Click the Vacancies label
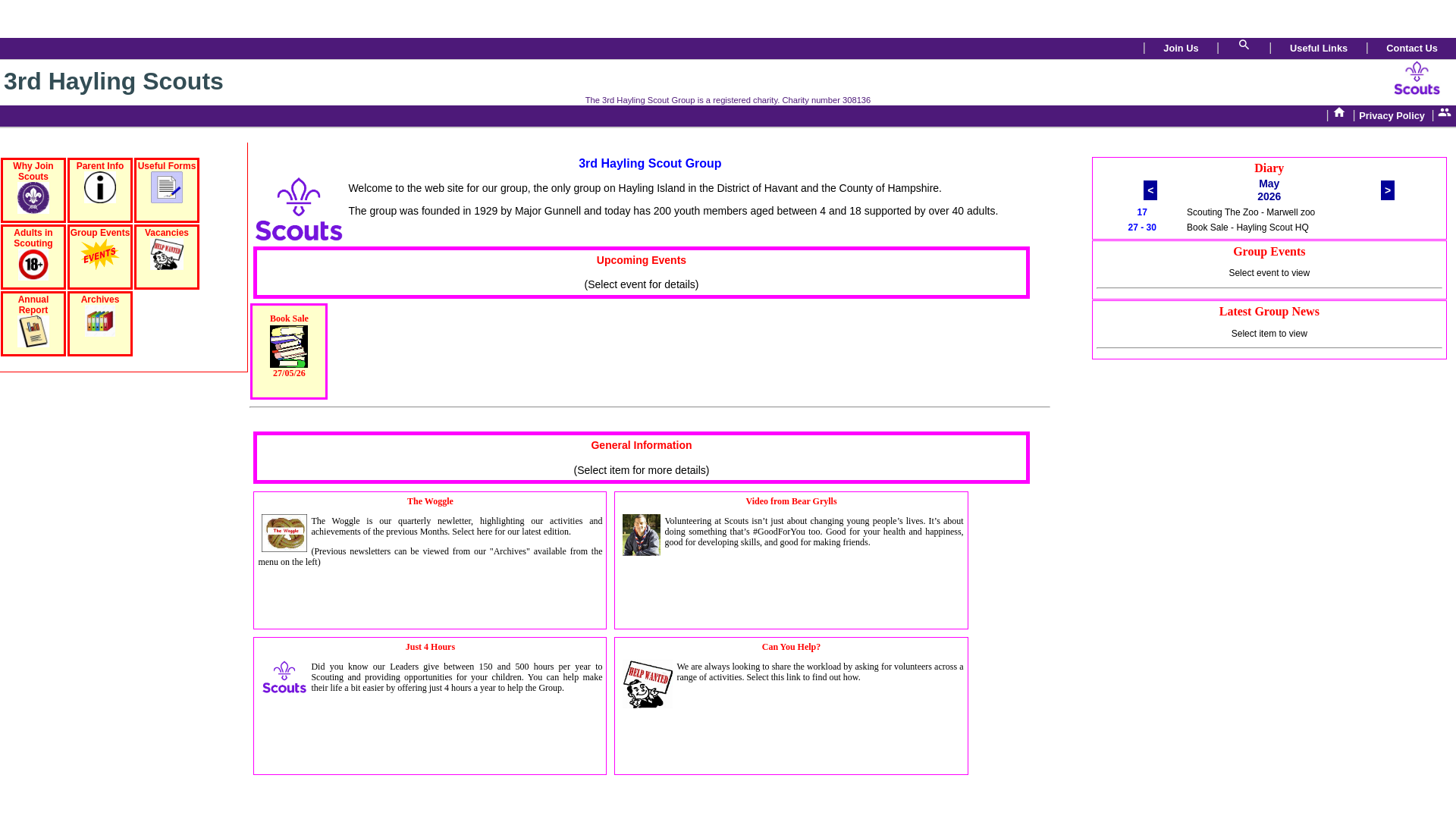The height and width of the screenshot is (819, 1456). 167,233
